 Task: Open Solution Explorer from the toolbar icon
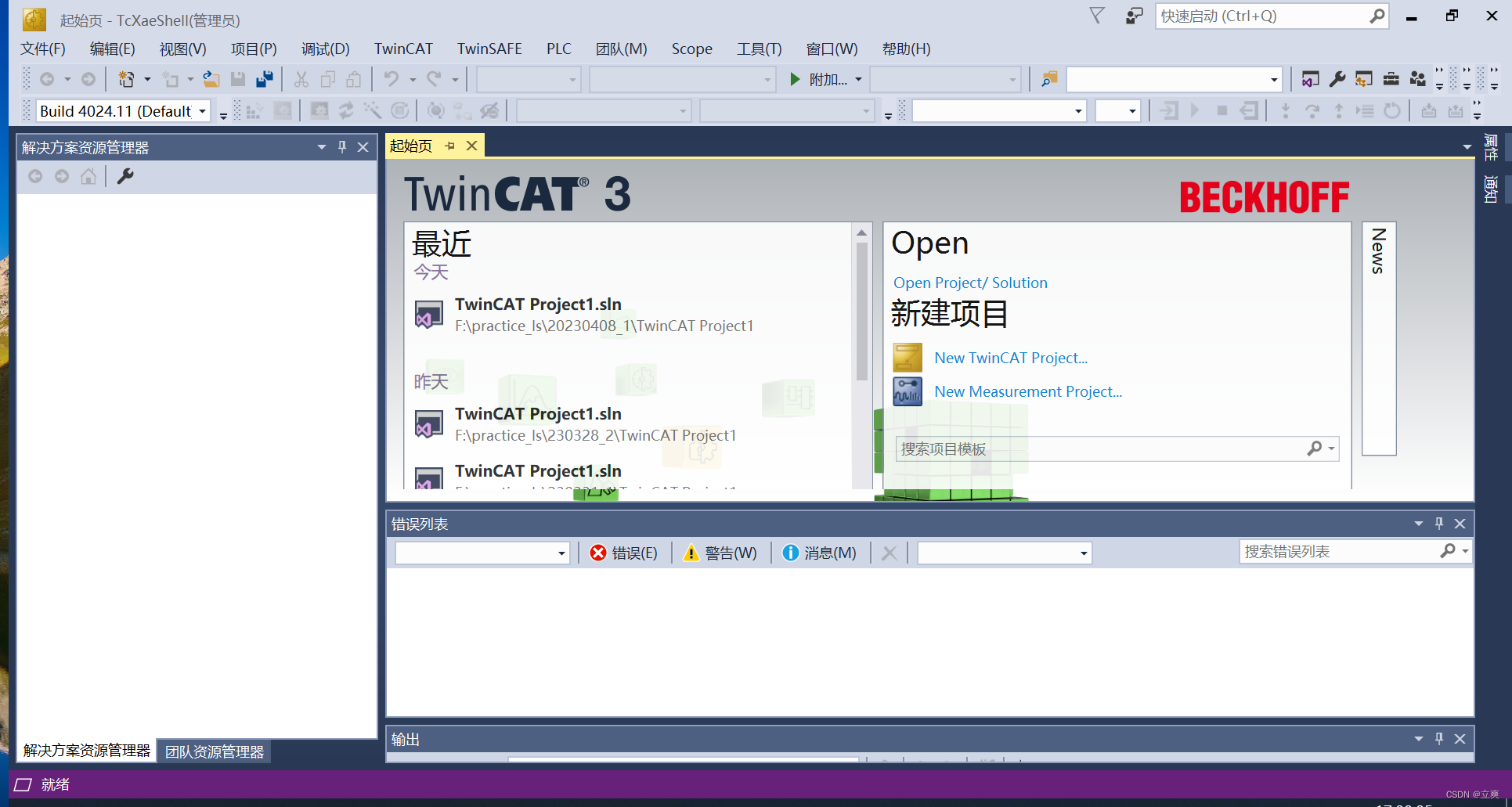click(x=1310, y=79)
